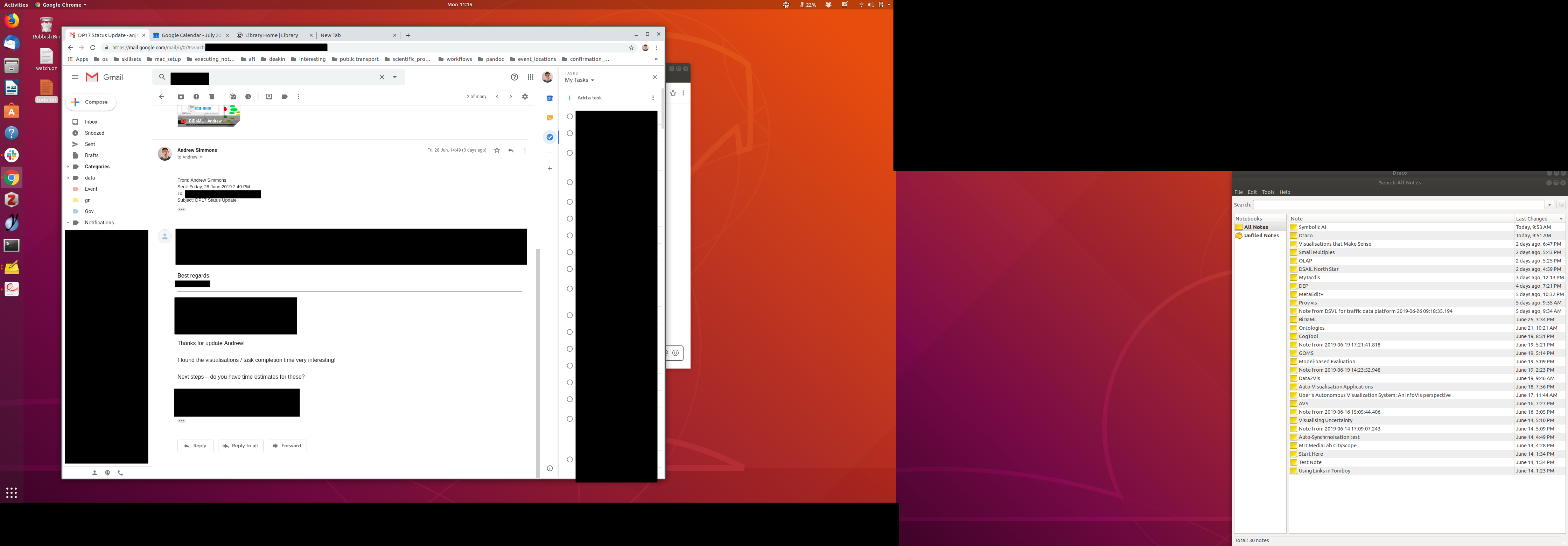Snooze the conversation using clock icon
The width and height of the screenshot is (1568, 546).
click(x=248, y=97)
